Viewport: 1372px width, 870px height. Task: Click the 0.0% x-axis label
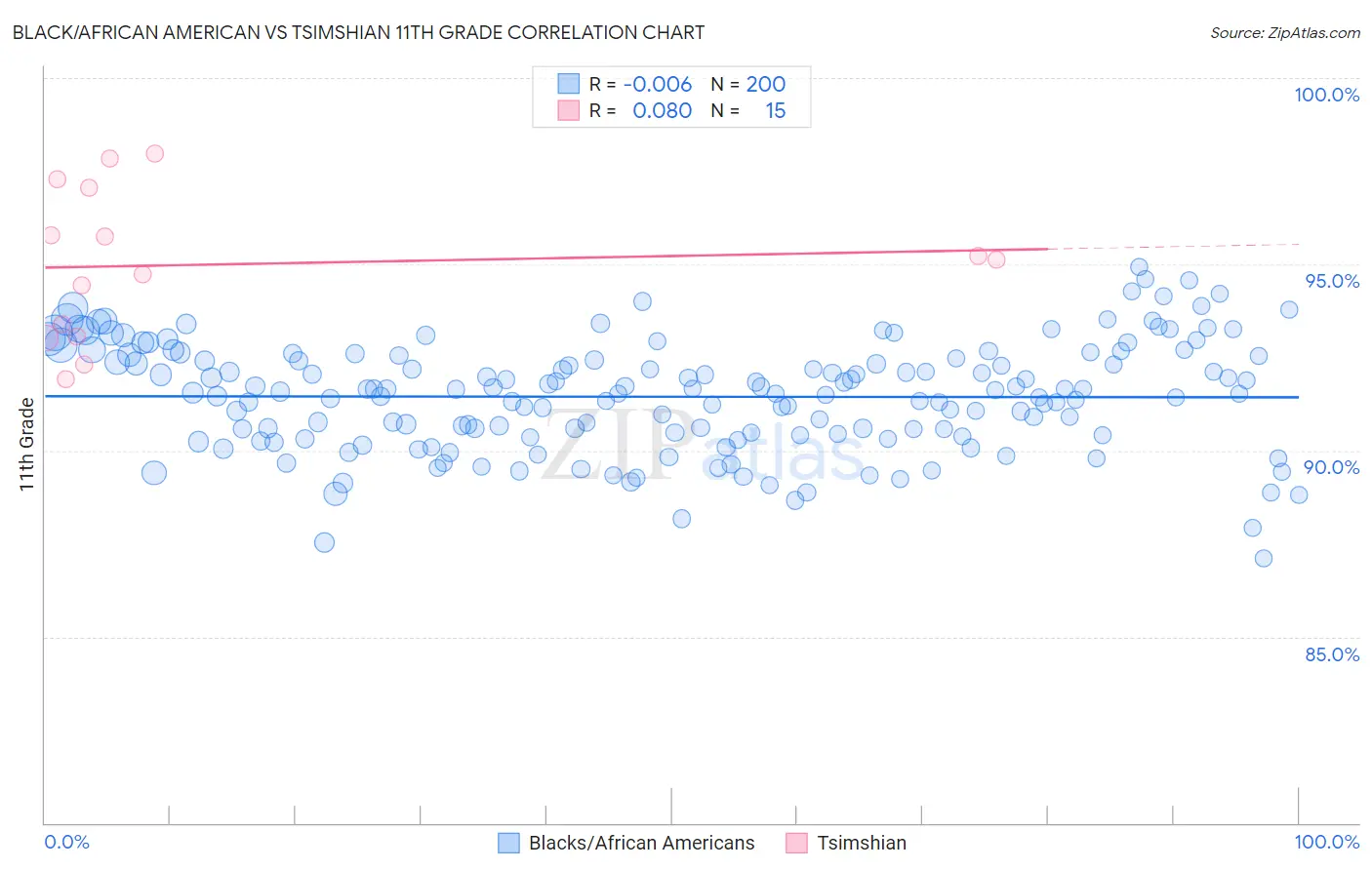point(67,842)
